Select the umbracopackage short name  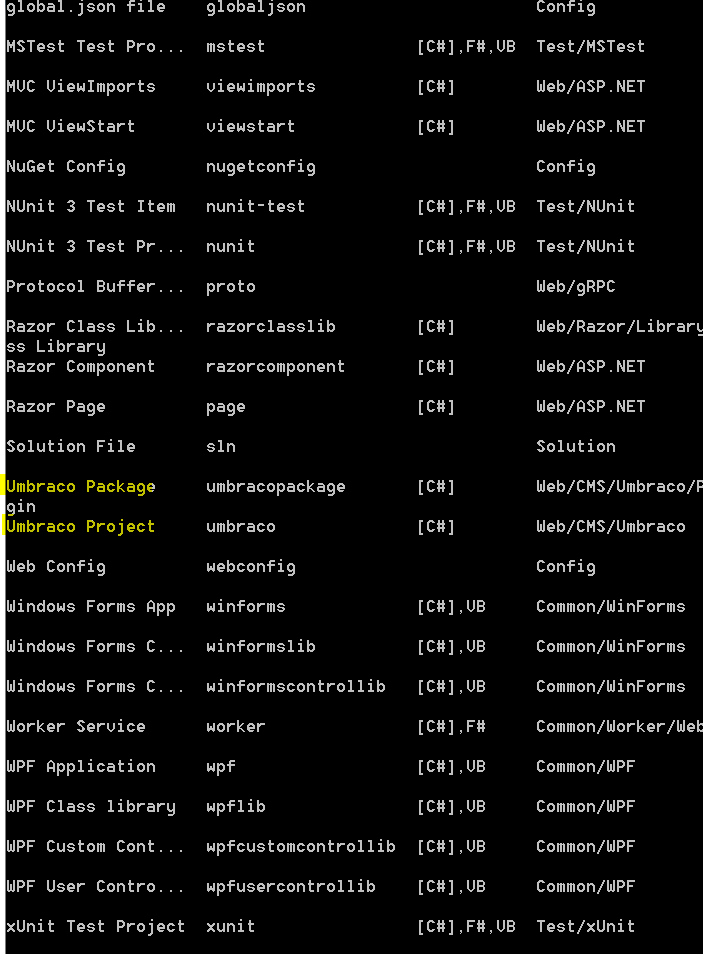276,487
